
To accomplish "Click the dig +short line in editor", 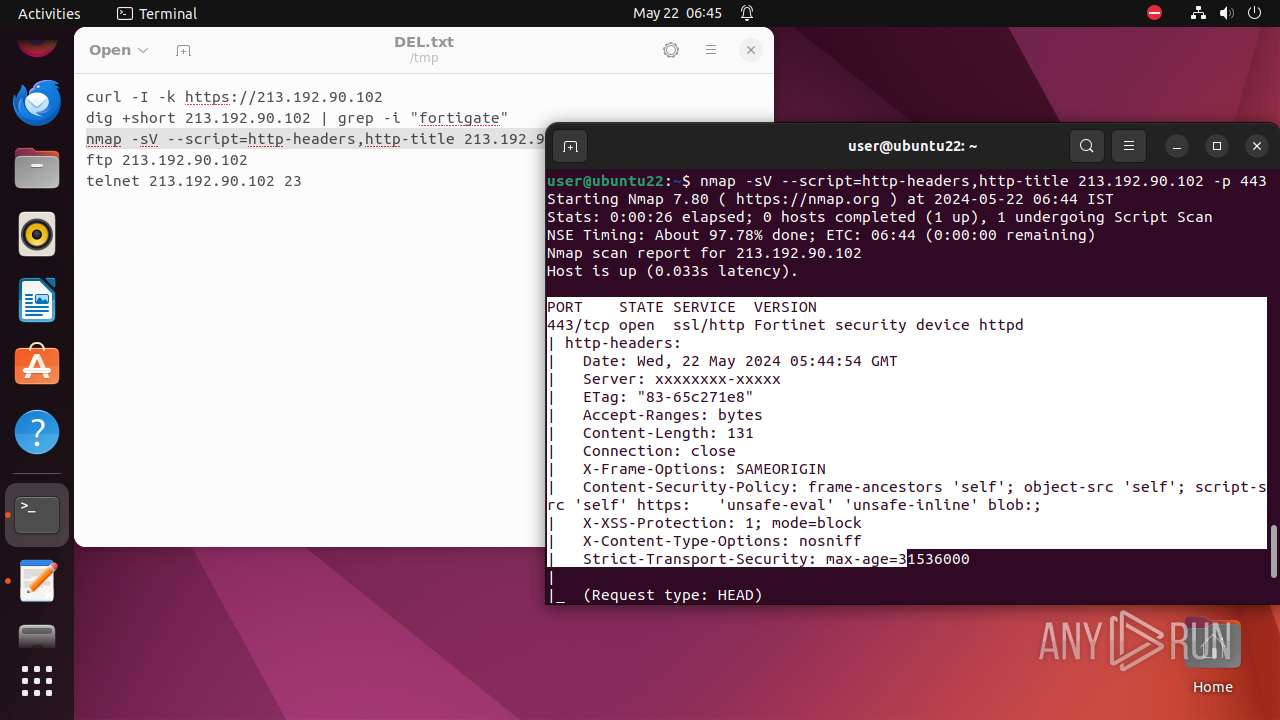I will [297, 118].
